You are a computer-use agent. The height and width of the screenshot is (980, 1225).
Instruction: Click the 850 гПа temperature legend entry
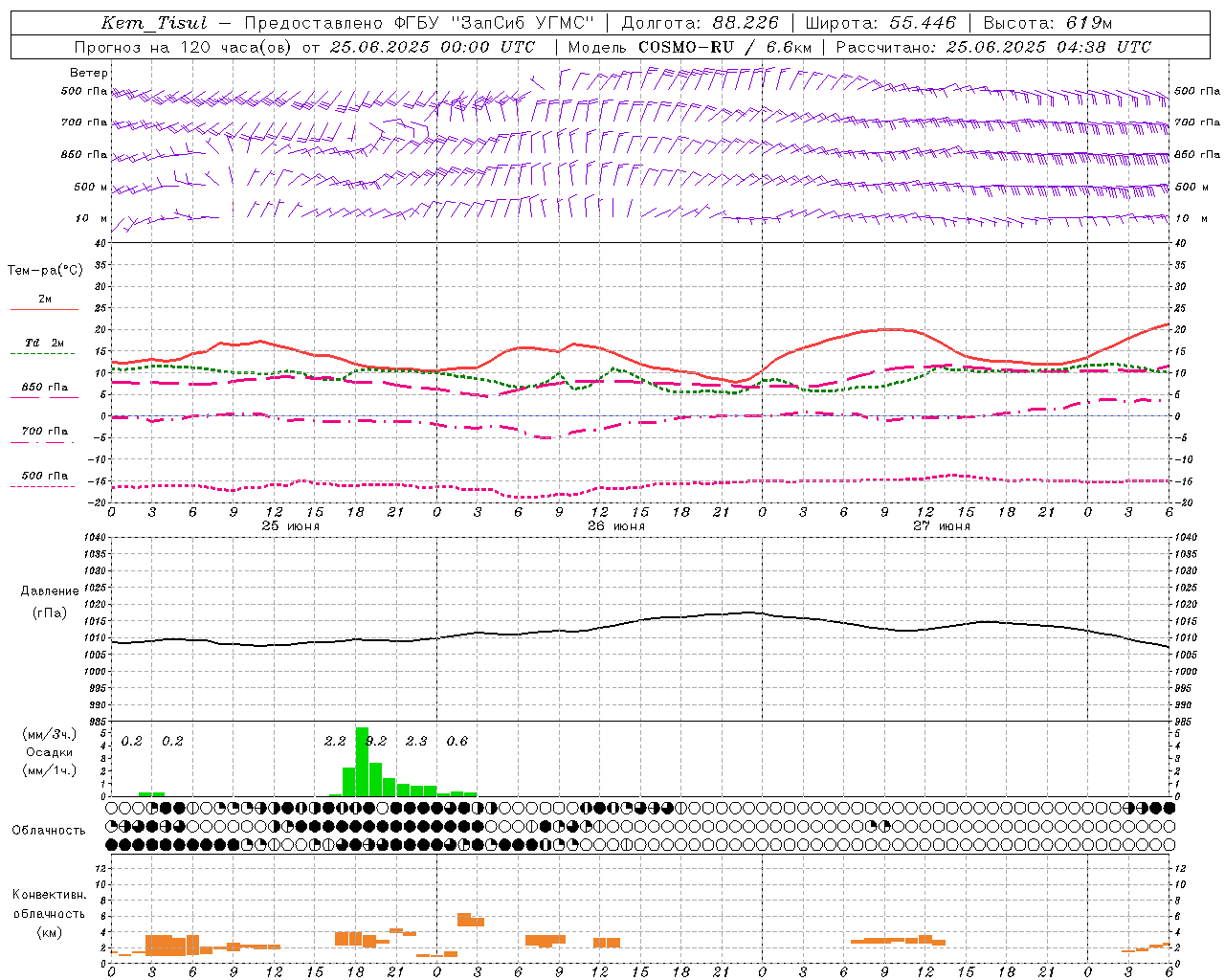coord(44,388)
